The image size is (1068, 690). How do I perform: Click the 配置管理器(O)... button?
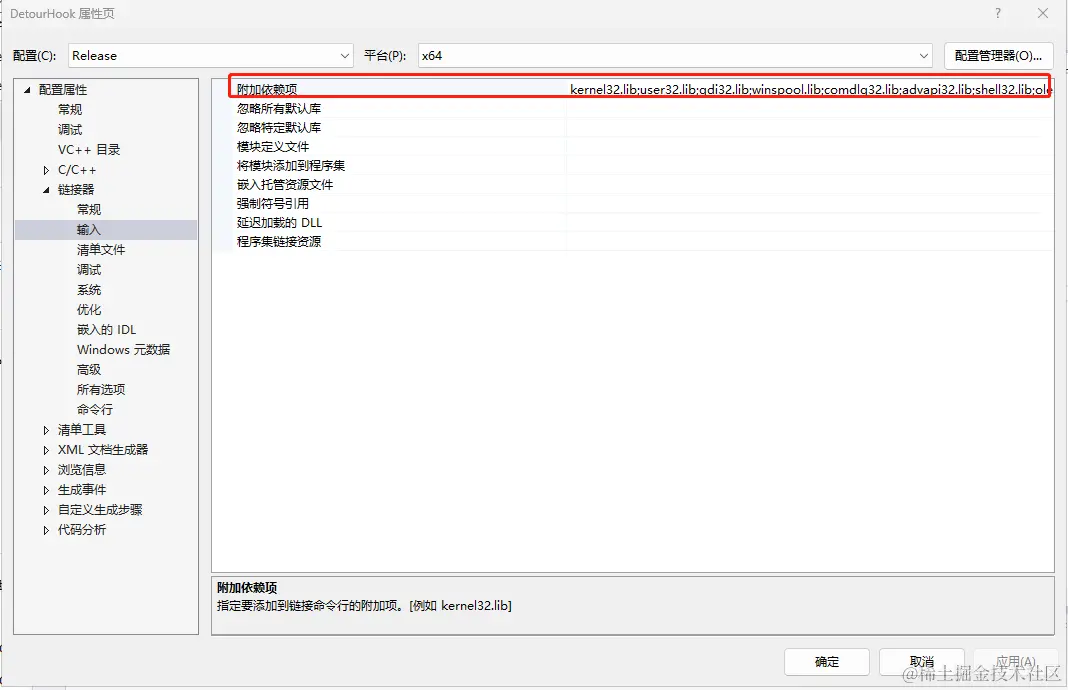tap(999, 56)
